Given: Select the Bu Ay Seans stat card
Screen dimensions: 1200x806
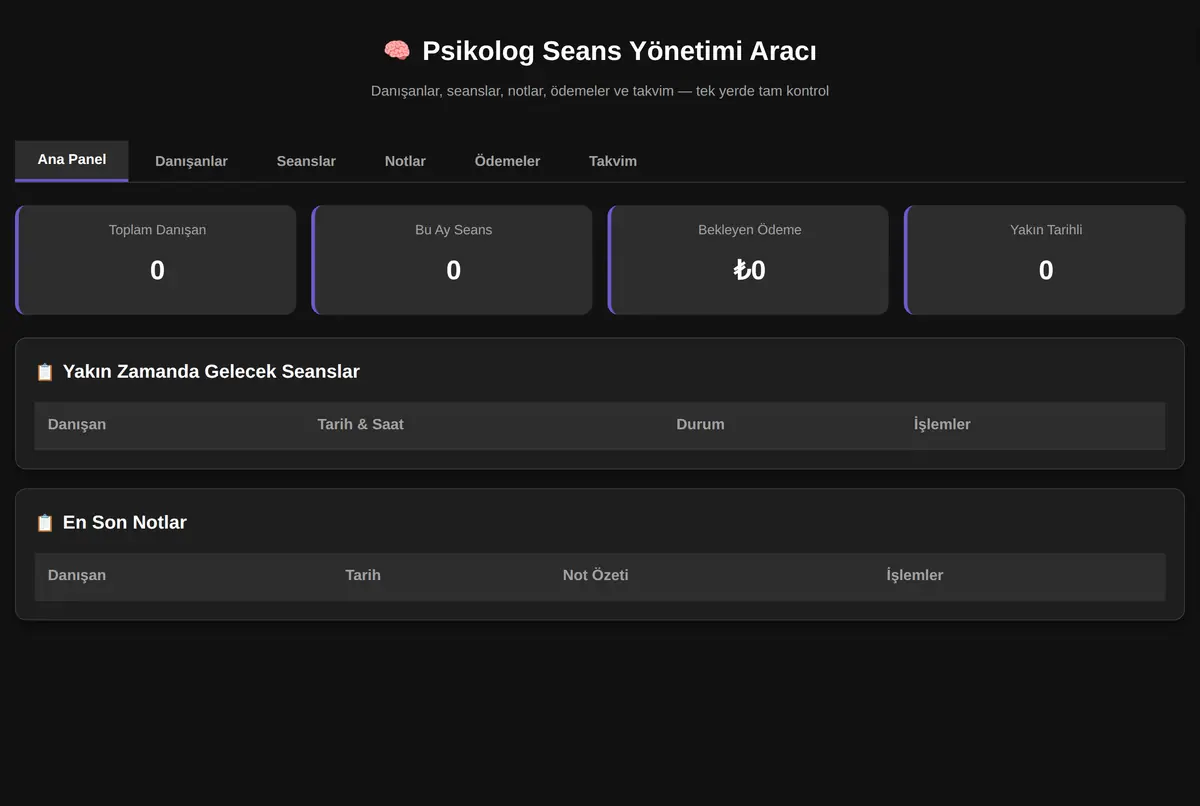Looking at the screenshot, I should click(x=452, y=260).
